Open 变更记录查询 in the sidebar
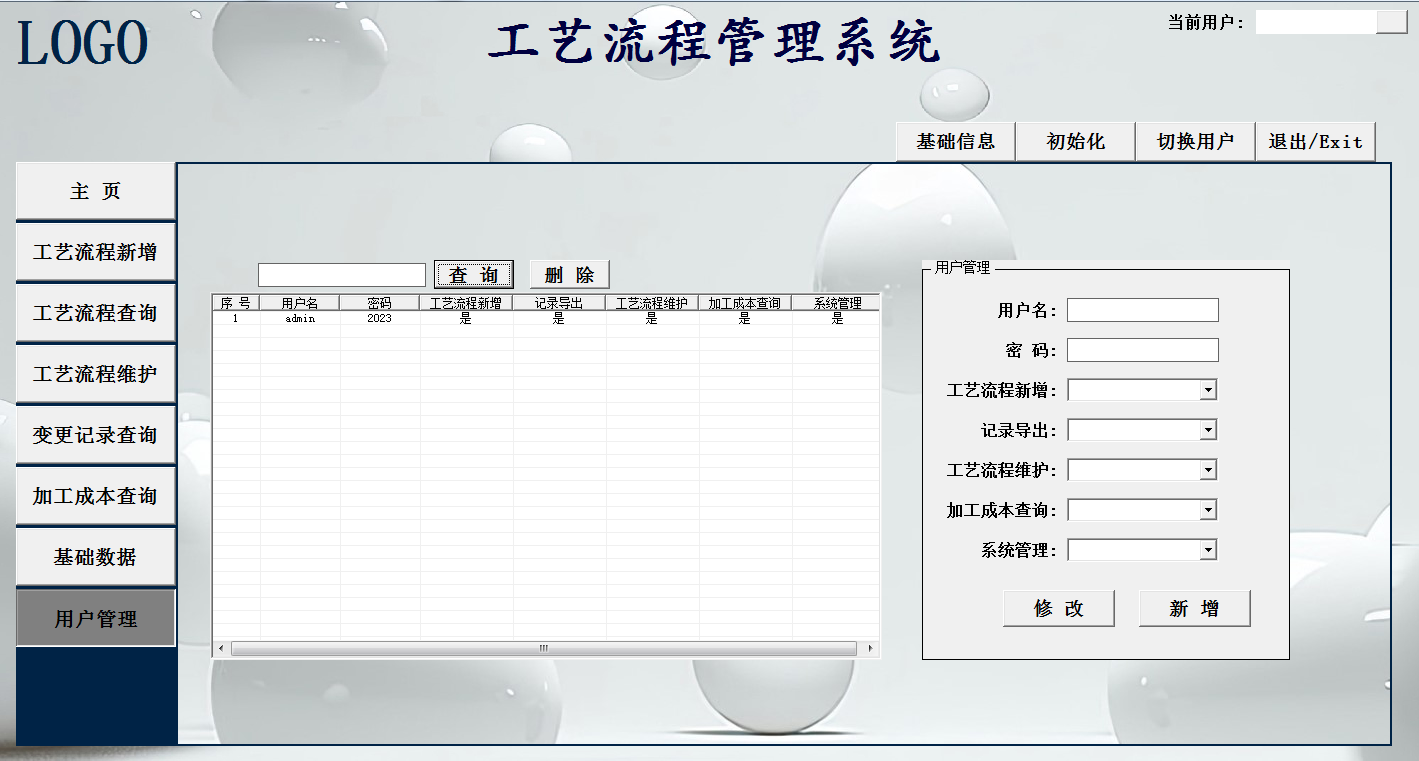This screenshot has width=1419, height=761. click(95, 435)
